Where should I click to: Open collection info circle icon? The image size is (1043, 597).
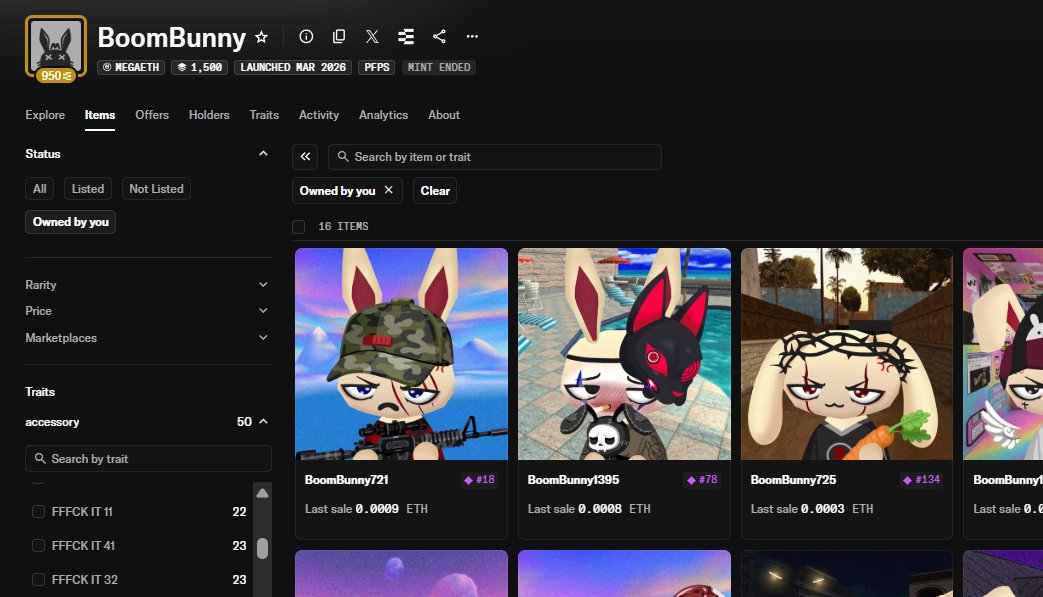coord(306,37)
